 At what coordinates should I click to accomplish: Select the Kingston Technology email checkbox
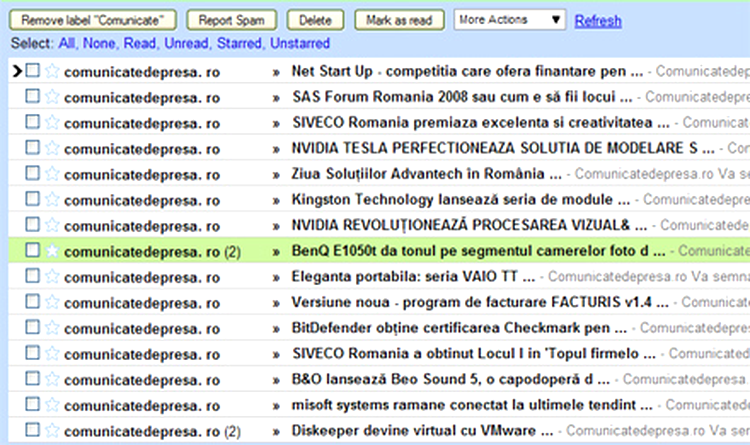33,199
